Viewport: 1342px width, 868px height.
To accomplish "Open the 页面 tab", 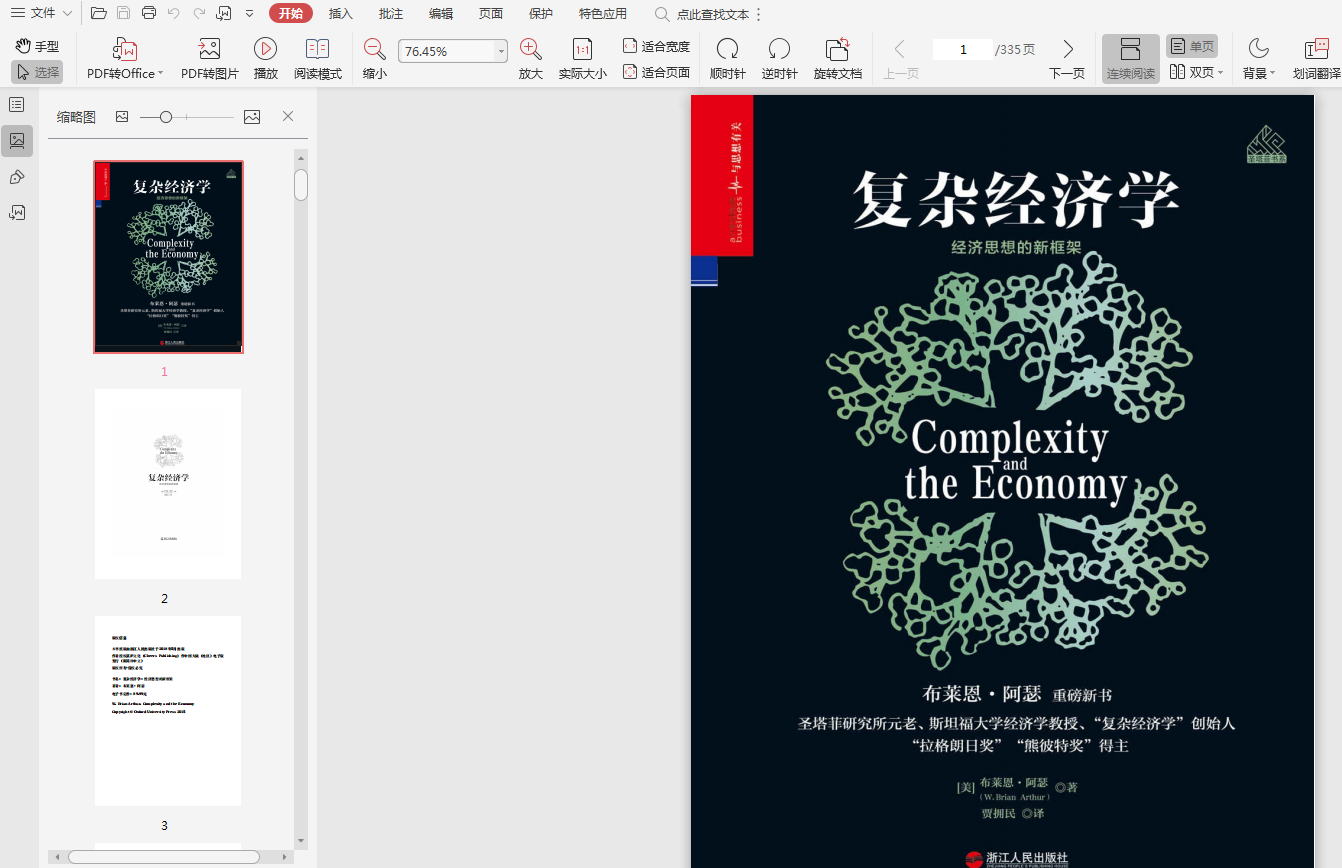I will click(491, 14).
